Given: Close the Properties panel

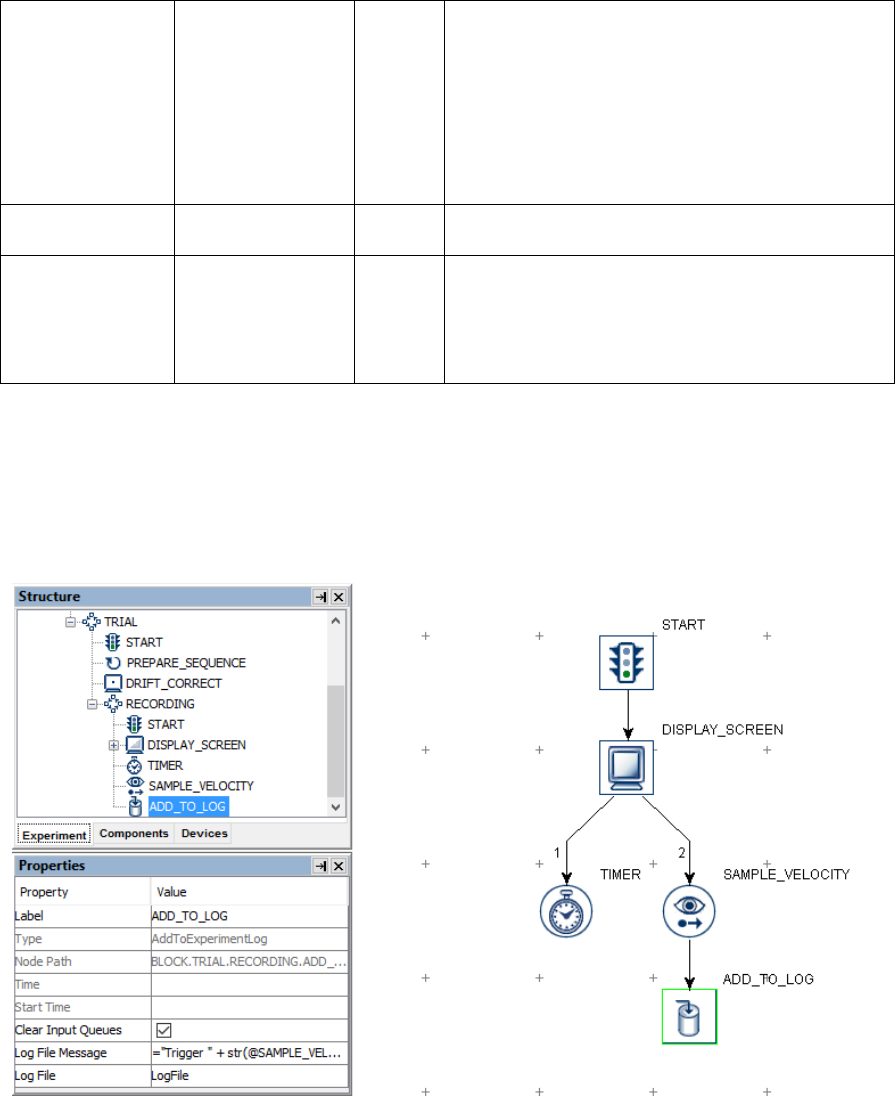Looking at the screenshot, I should point(338,866).
